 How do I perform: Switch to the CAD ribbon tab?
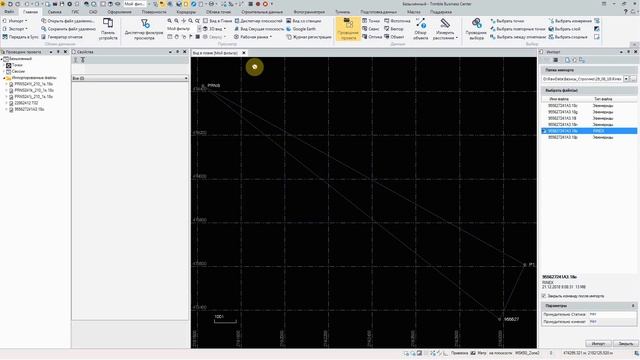coord(93,12)
